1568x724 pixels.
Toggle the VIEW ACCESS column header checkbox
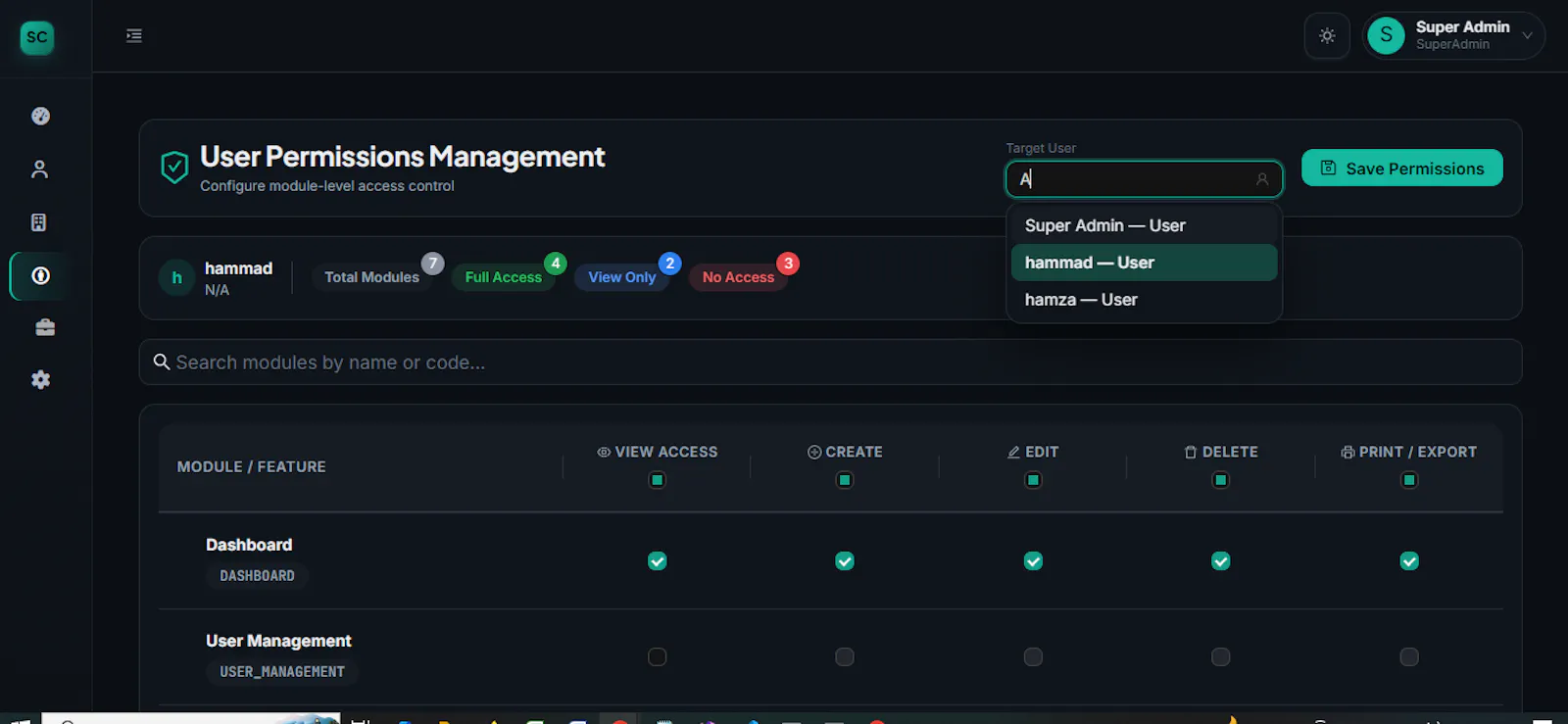[658, 480]
